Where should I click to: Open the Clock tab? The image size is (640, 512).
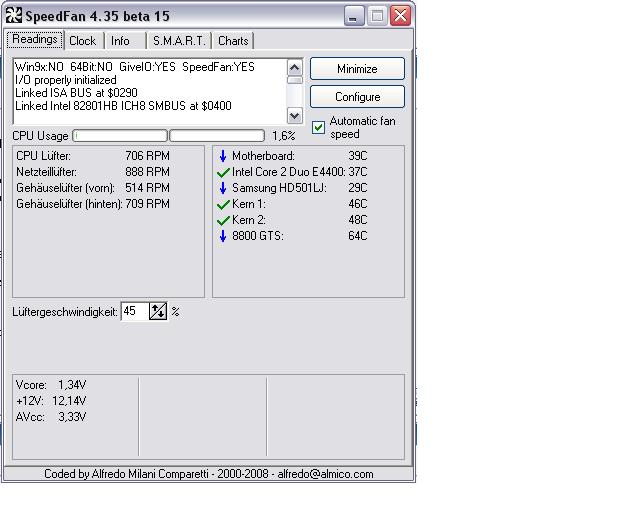(82, 41)
